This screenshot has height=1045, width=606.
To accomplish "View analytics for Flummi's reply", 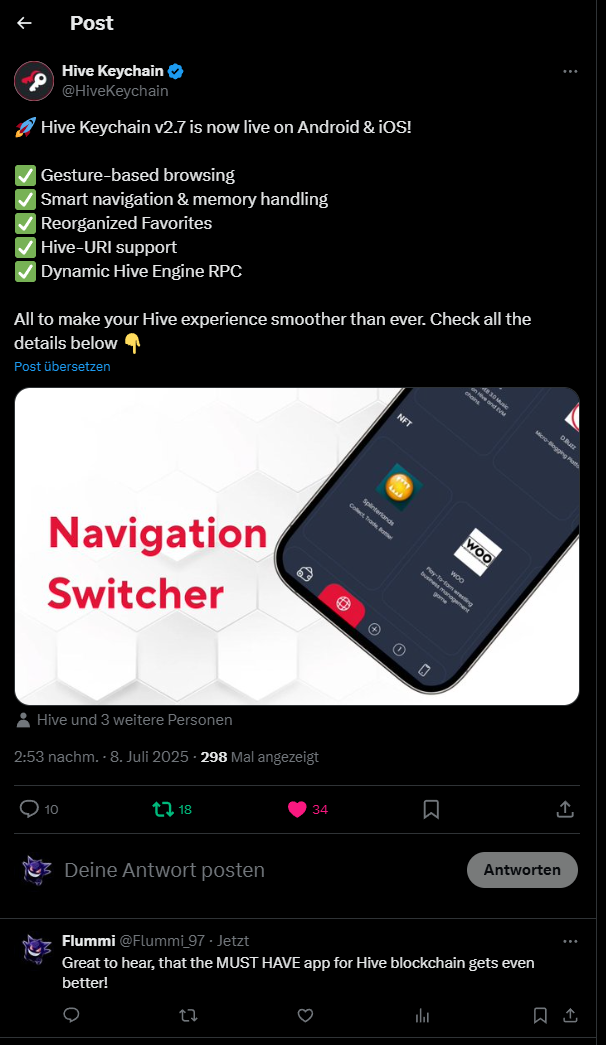I will pyautogui.click(x=422, y=1015).
